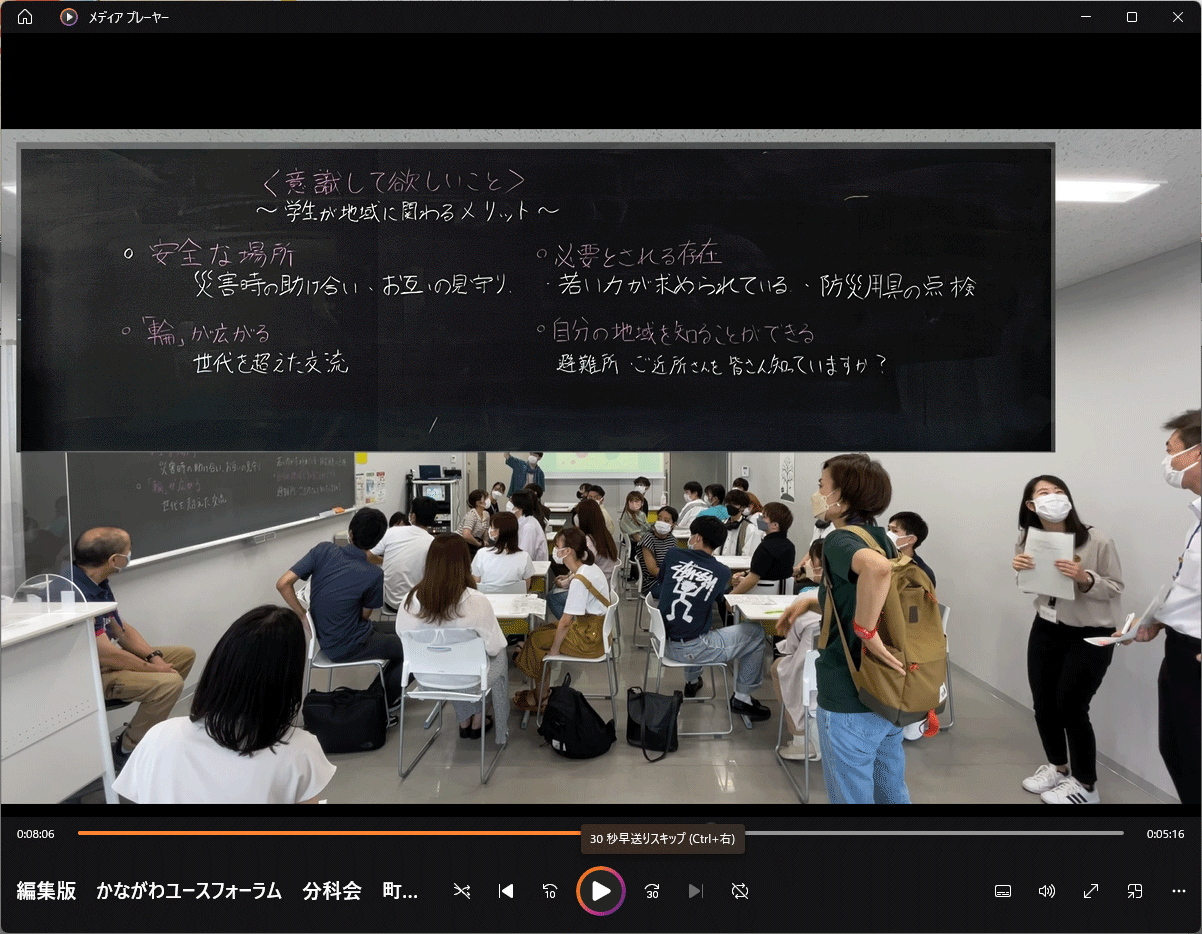Open the subtitles and captions menu
The height and width of the screenshot is (934, 1202).
[x=1003, y=891]
